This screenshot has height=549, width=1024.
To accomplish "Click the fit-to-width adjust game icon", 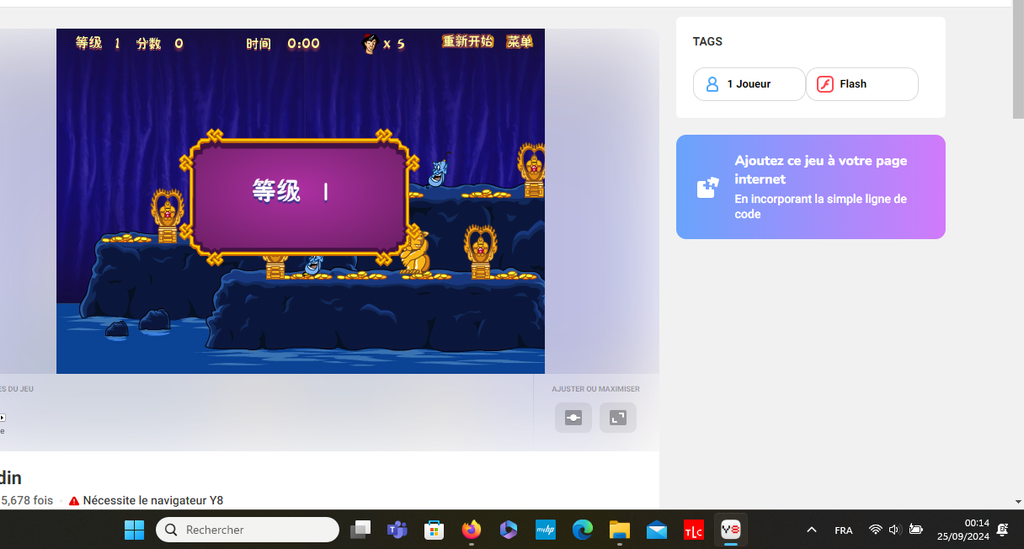I will 573,418.
